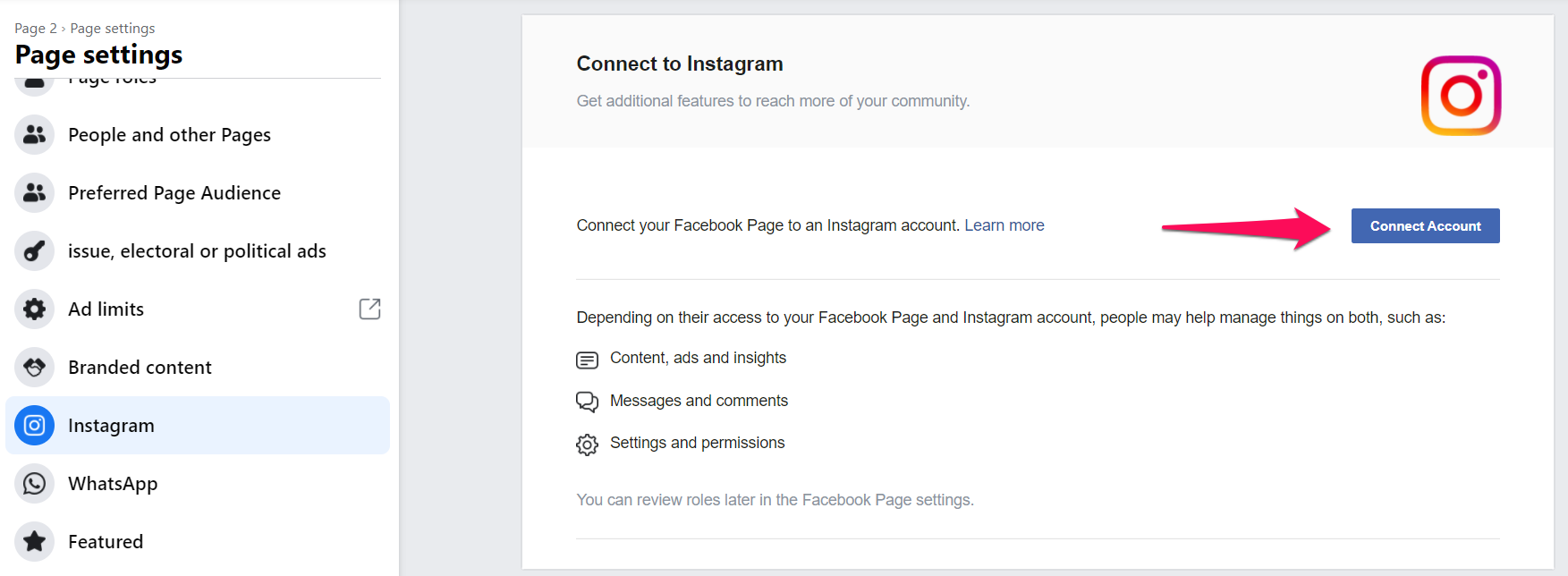This screenshot has width=1568, height=576.
Task: Click the Instagram sidebar icon
Action: [x=35, y=426]
